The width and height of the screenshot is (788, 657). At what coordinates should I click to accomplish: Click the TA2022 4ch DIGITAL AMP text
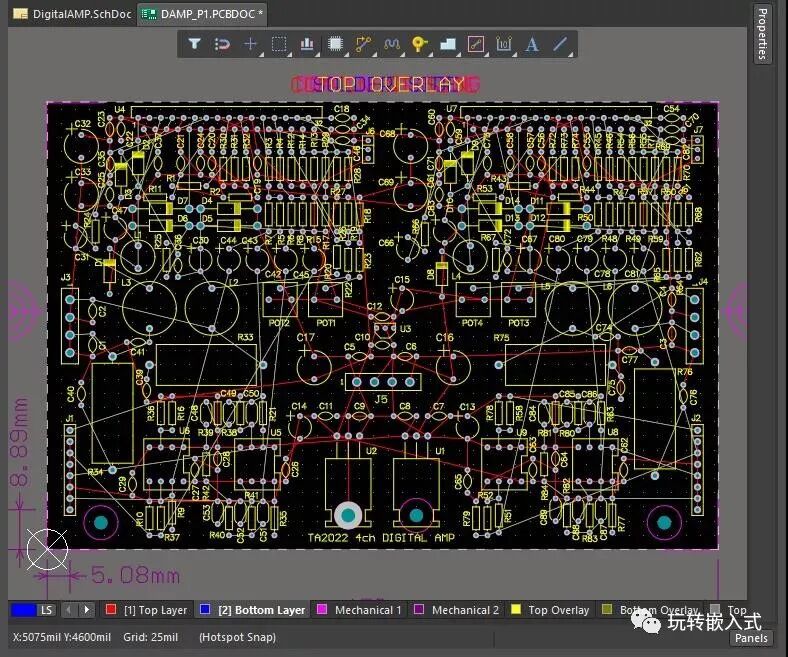pos(381,537)
